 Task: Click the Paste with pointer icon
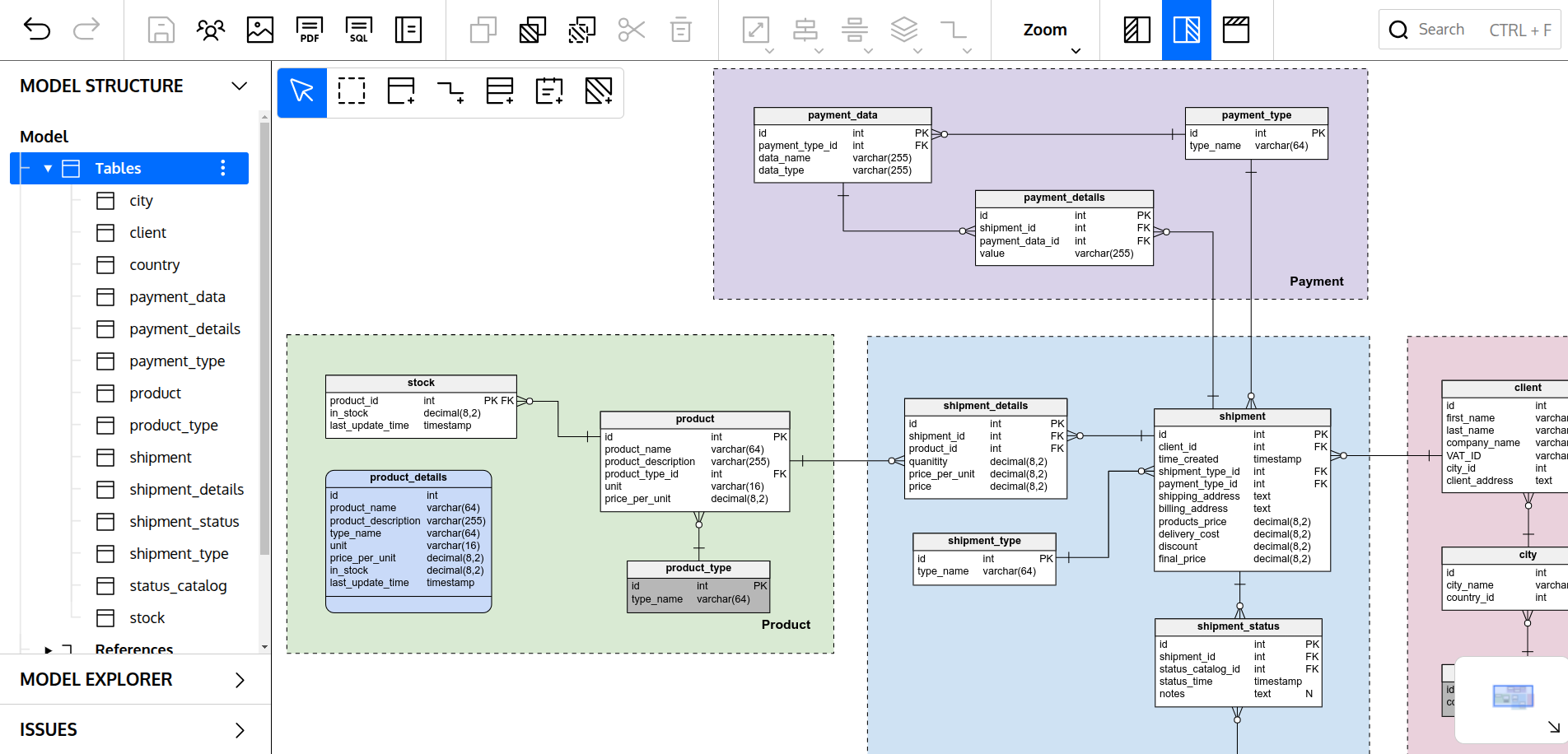582,30
